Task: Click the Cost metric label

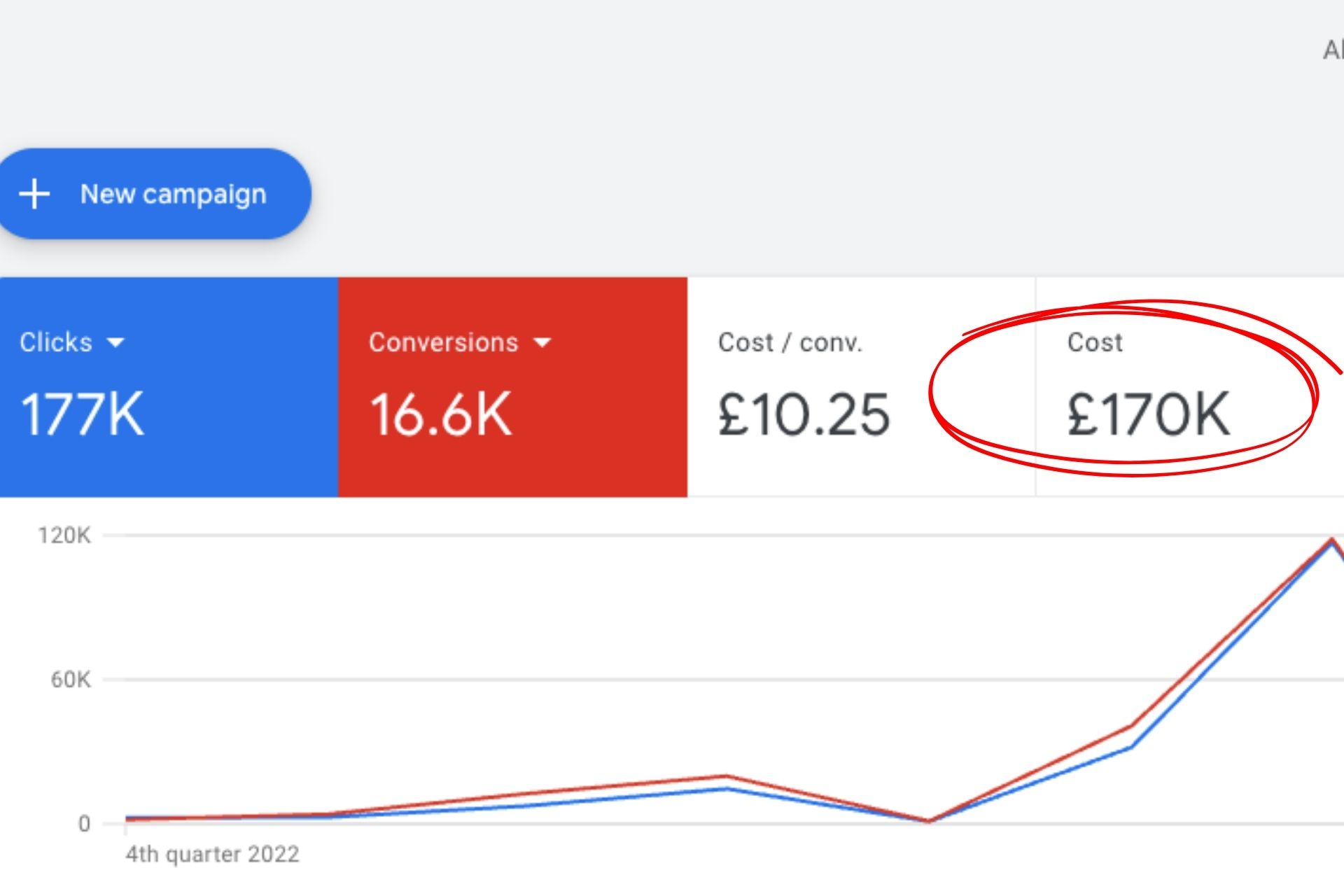Action: click(x=1095, y=342)
